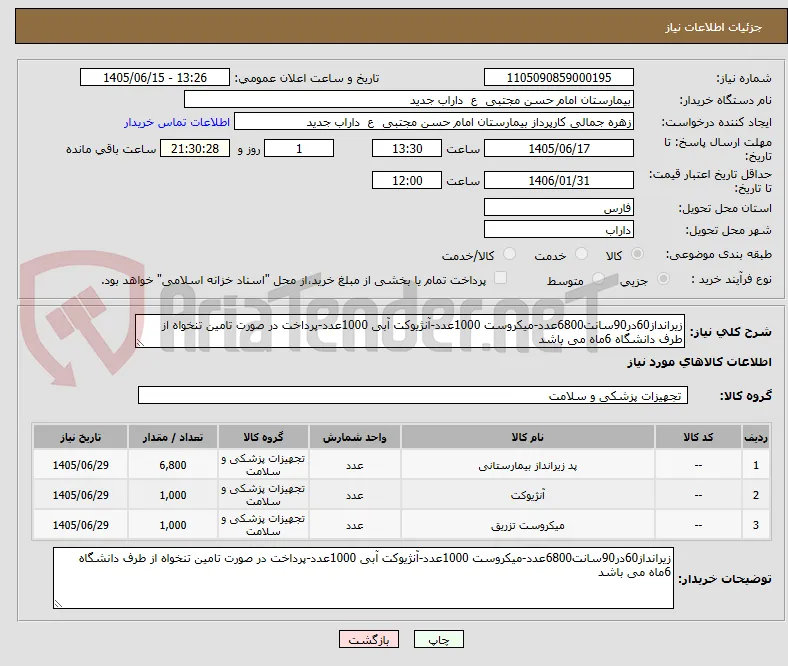Click the deadline time field 13:30
Screen dimensions: 788x666
tap(407, 148)
